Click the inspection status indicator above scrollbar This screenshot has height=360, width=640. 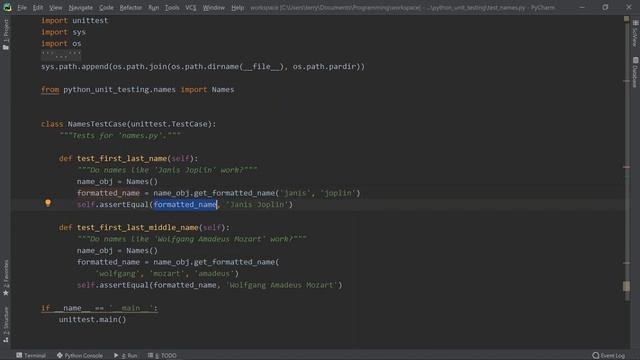(626, 19)
